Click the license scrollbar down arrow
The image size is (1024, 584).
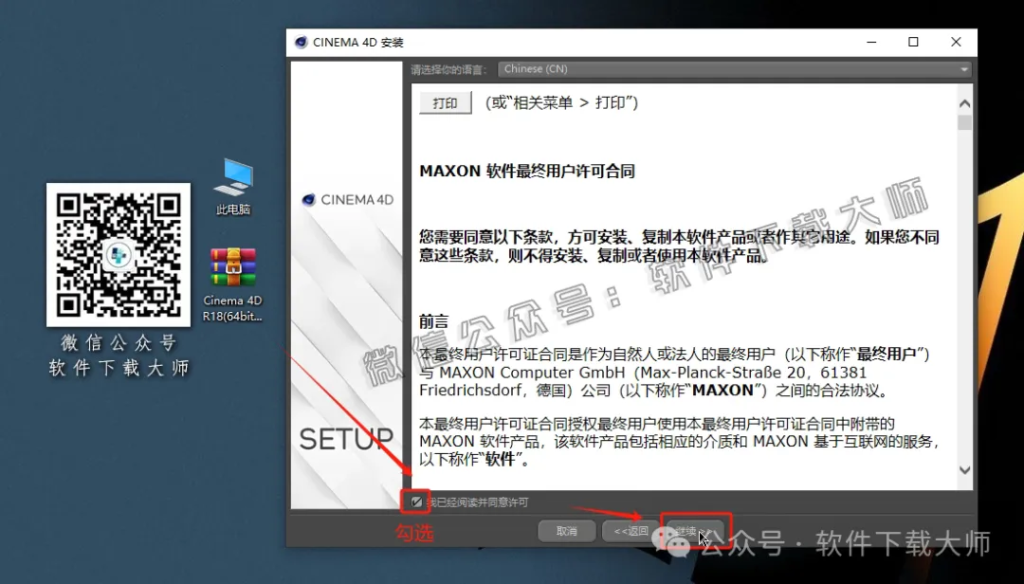click(x=964, y=469)
